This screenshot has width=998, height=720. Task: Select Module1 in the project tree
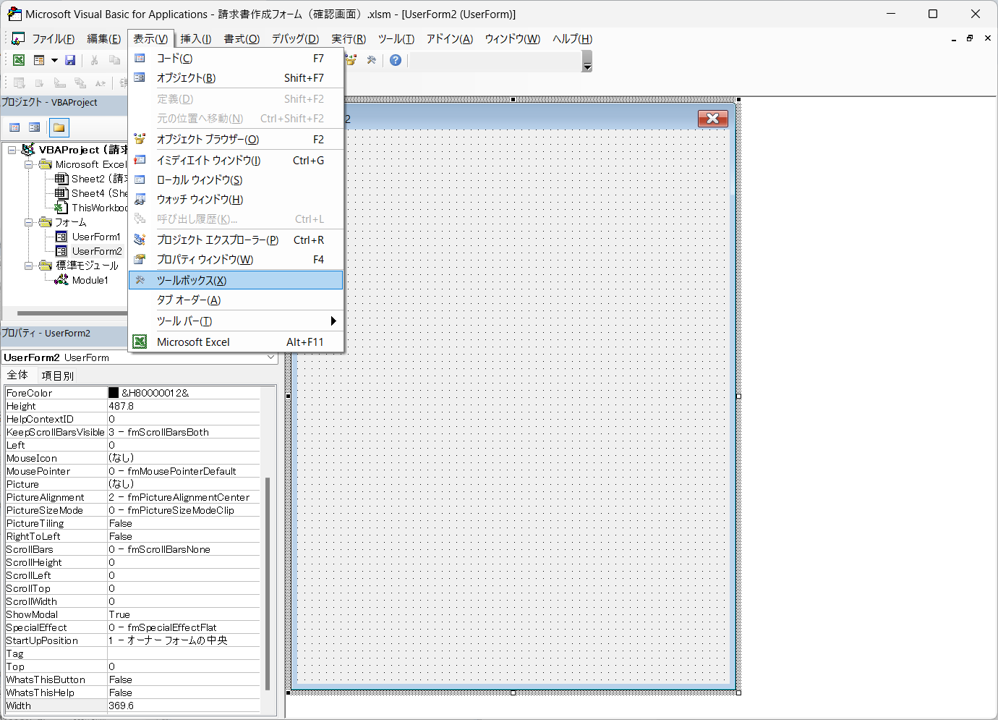[x=89, y=281]
